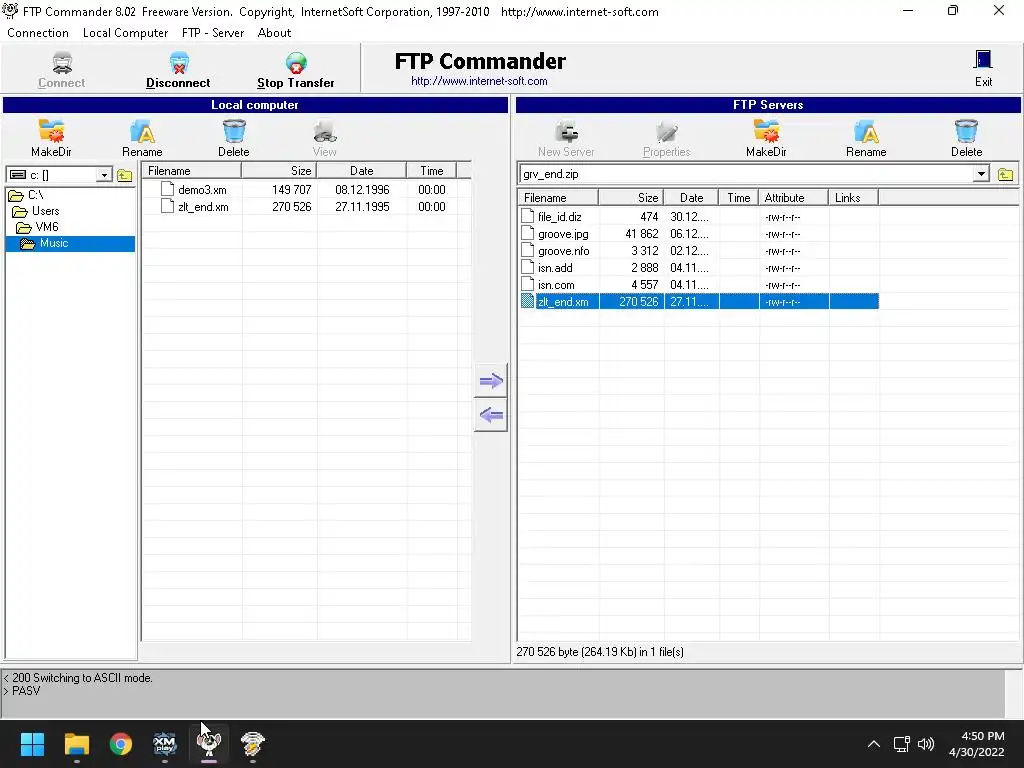Sort remote files by Size header
This screenshot has width=1024, height=768.
[631, 198]
